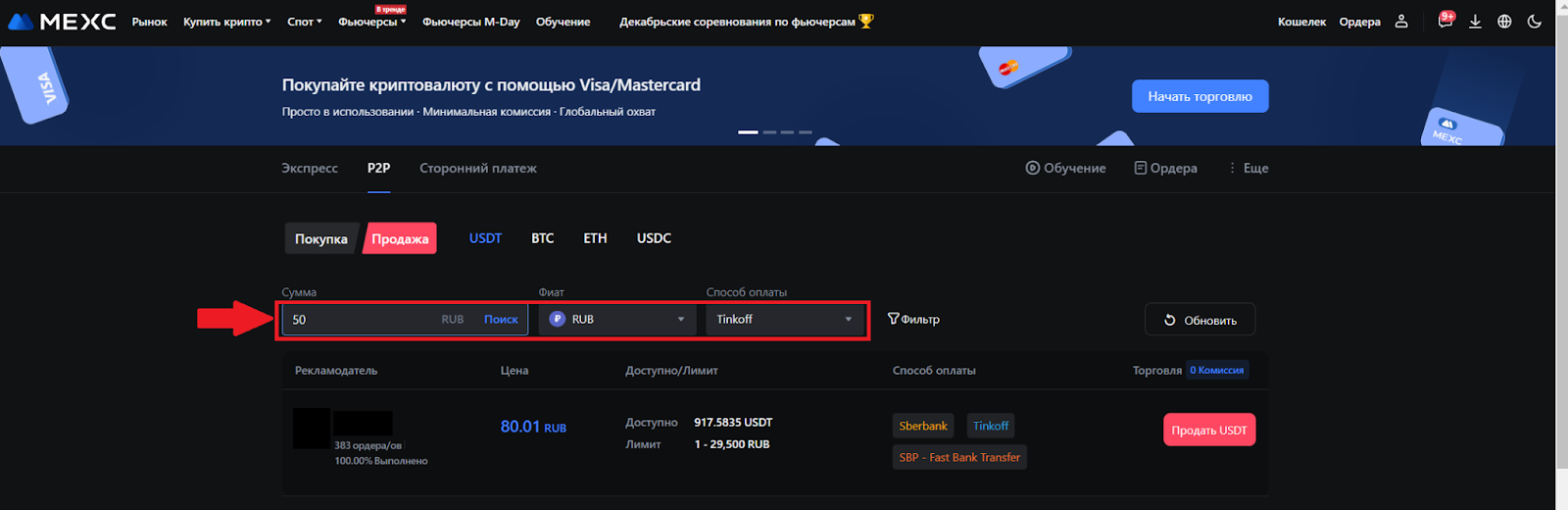Open the RUB fiat dropdown
Image resolution: width=1568 pixels, height=510 pixels.
pos(617,319)
